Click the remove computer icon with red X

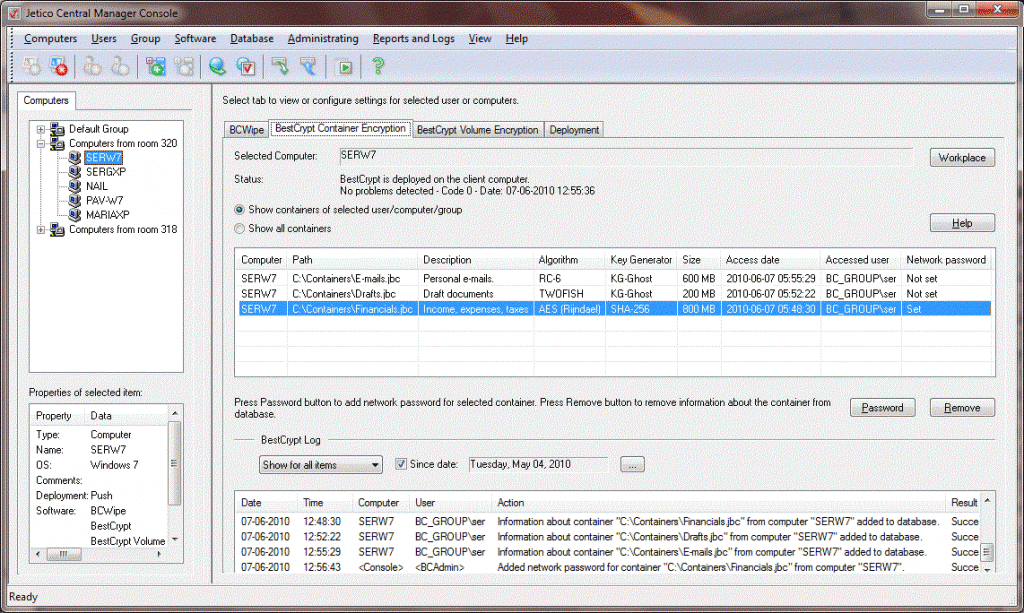pyautogui.click(x=58, y=66)
